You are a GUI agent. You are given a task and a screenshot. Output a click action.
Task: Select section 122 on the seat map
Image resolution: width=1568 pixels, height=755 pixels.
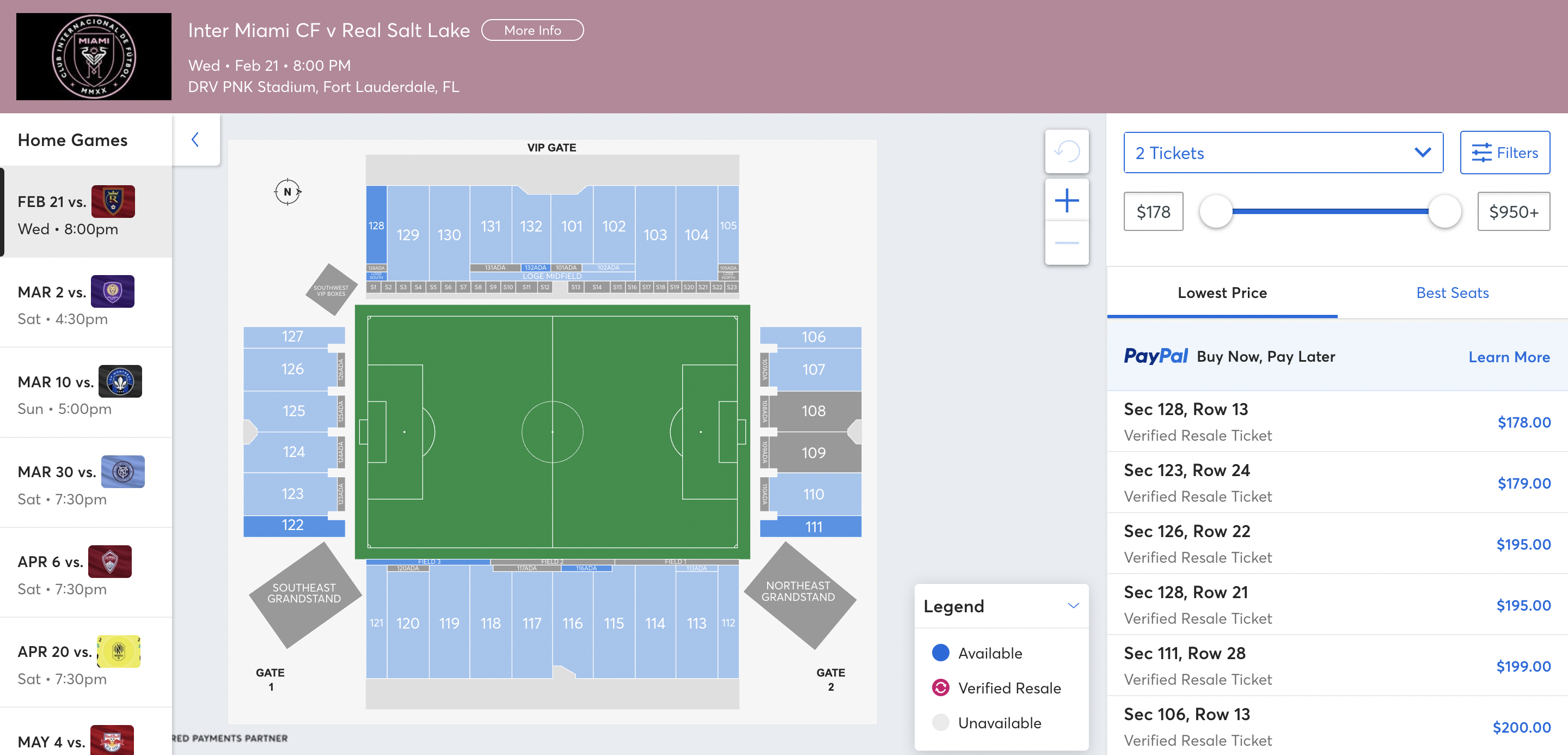pyautogui.click(x=294, y=526)
